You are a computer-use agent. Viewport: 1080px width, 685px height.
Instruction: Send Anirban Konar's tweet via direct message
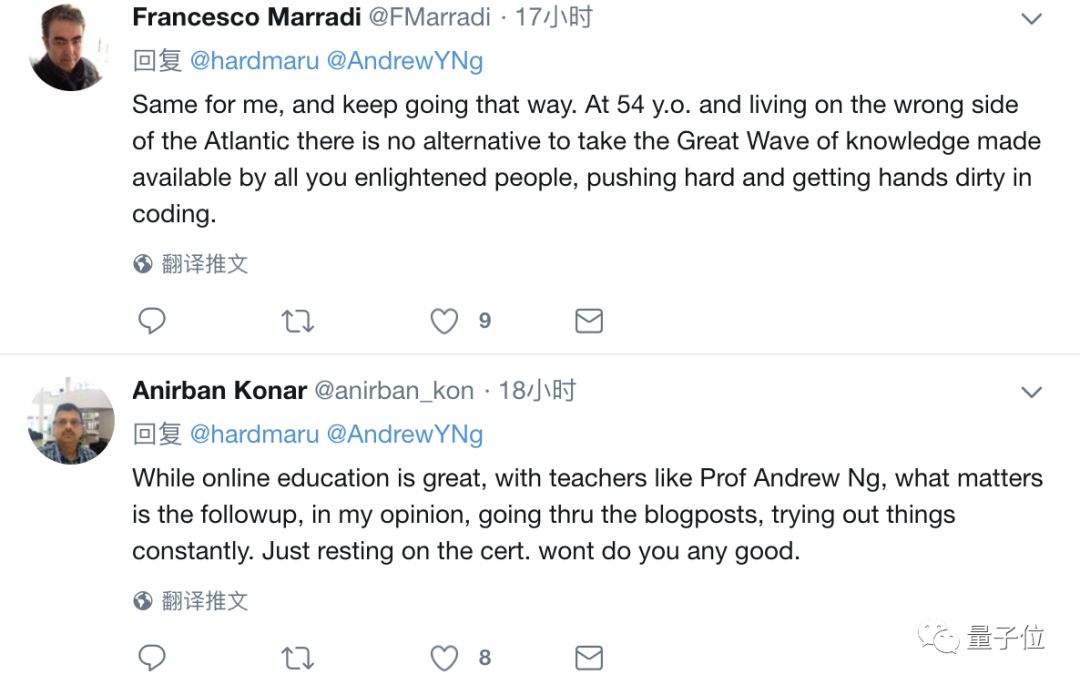(x=589, y=657)
